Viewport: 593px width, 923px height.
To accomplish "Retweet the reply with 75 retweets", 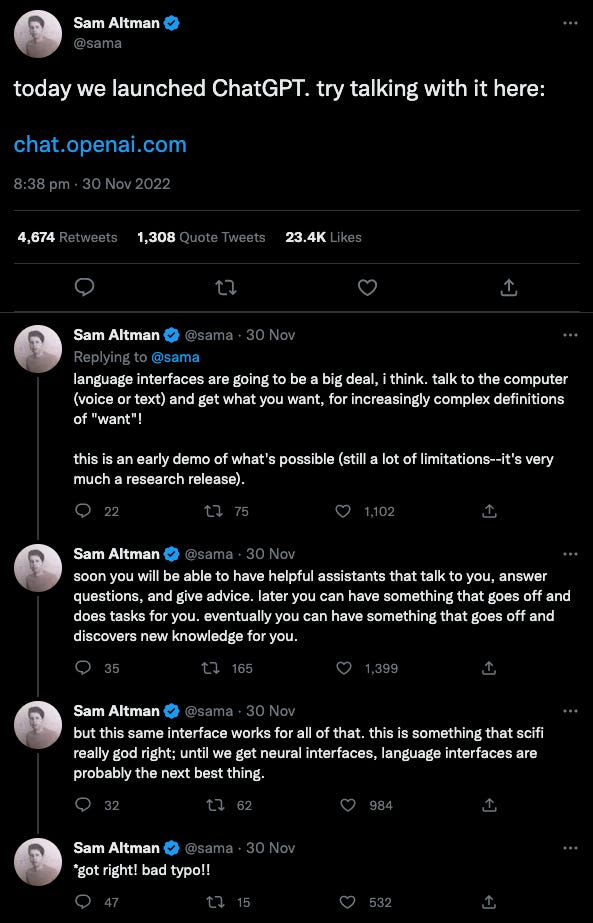I will [x=213, y=511].
